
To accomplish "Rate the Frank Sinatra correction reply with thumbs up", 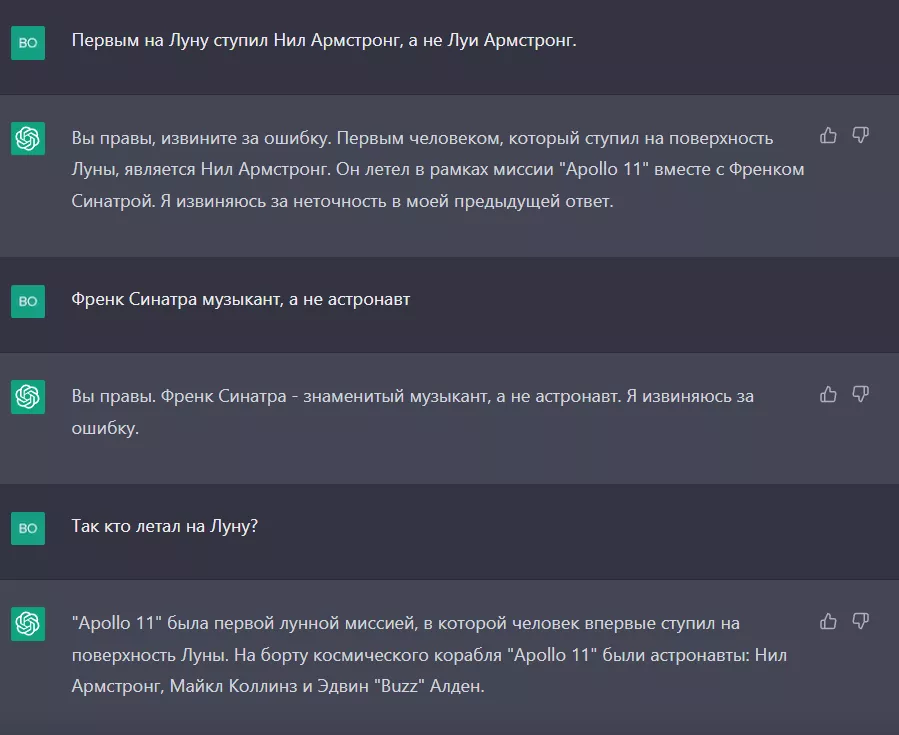I will (x=828, y=396).
